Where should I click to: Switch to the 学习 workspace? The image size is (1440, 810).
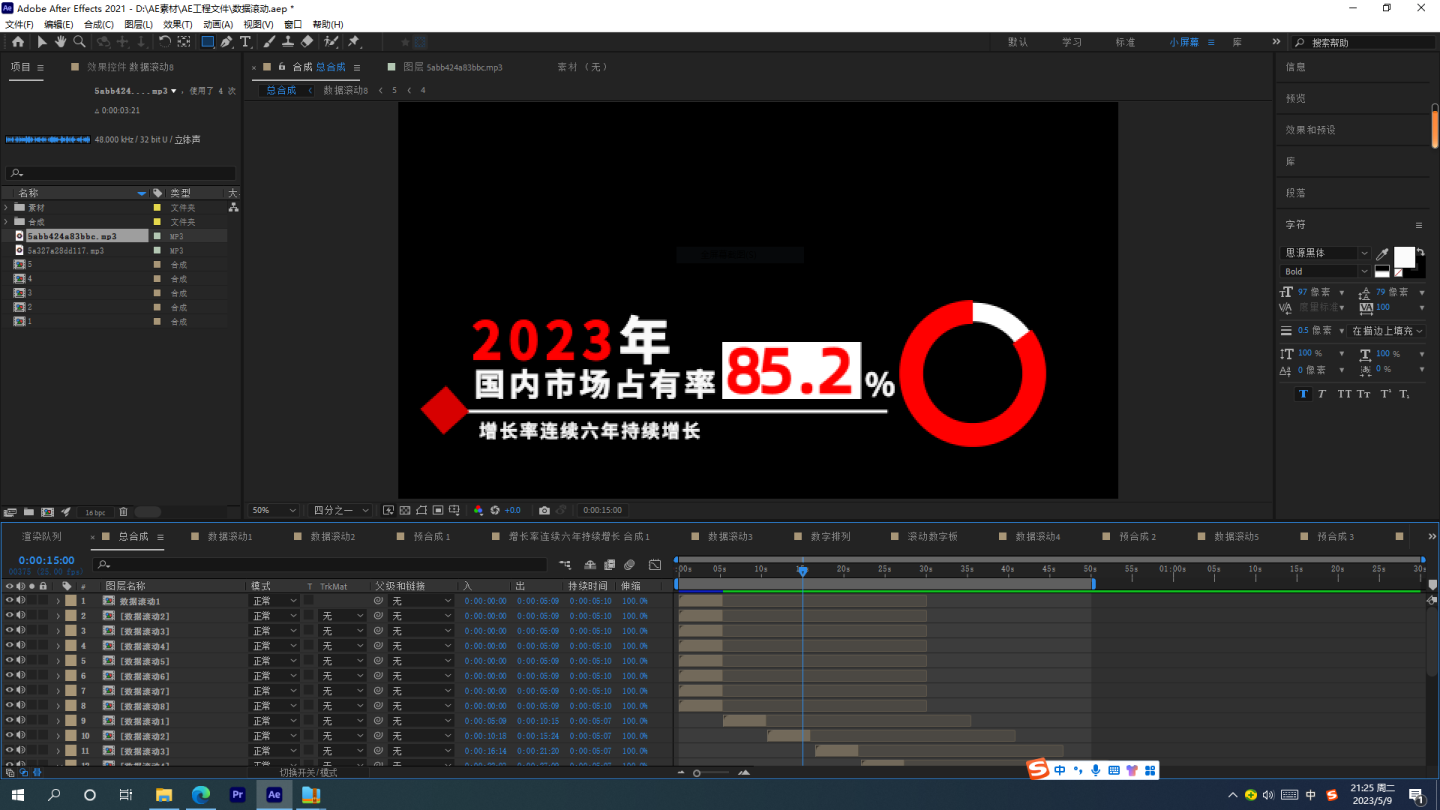tap(1072, 42)
